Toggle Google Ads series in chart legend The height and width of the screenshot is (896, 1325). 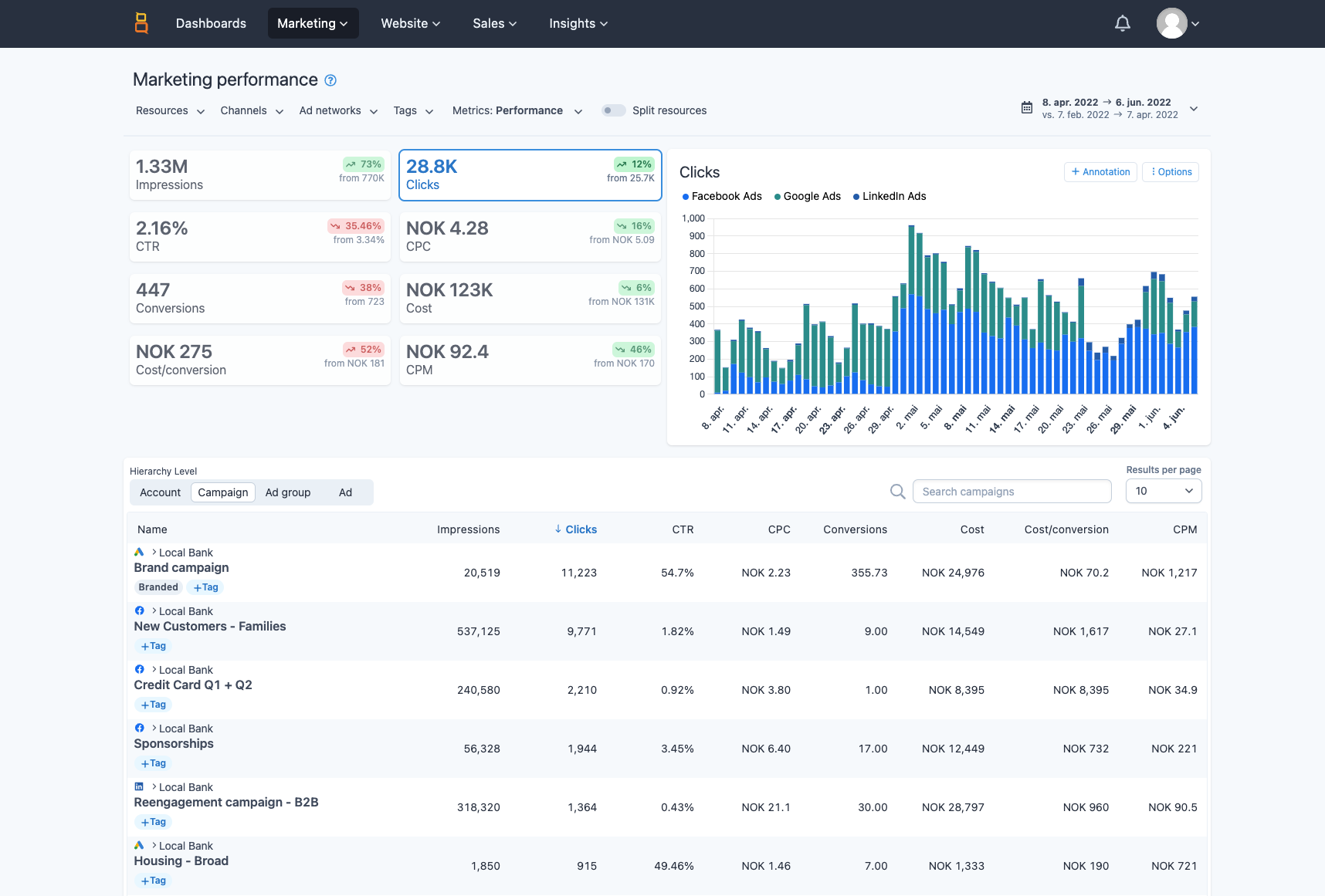[x=808, y=197]
